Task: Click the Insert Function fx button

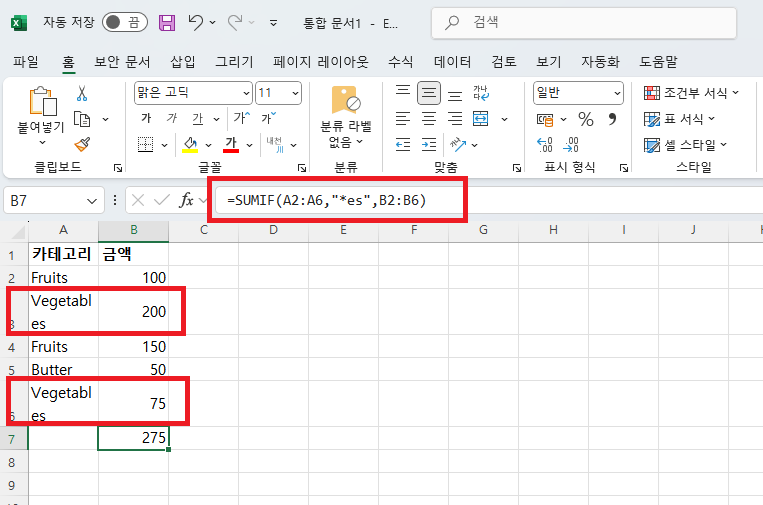Action: pyautogui.click(x=186, y=200)
